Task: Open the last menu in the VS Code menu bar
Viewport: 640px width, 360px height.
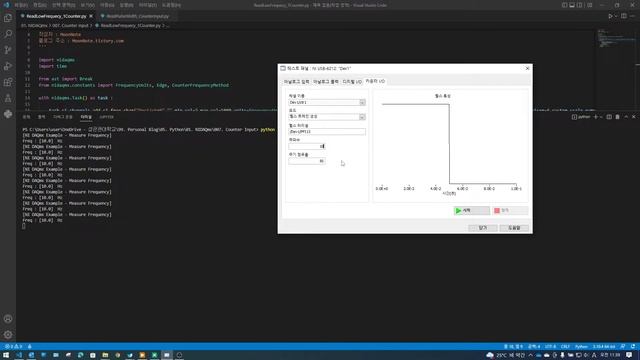Action: point(171,5)
